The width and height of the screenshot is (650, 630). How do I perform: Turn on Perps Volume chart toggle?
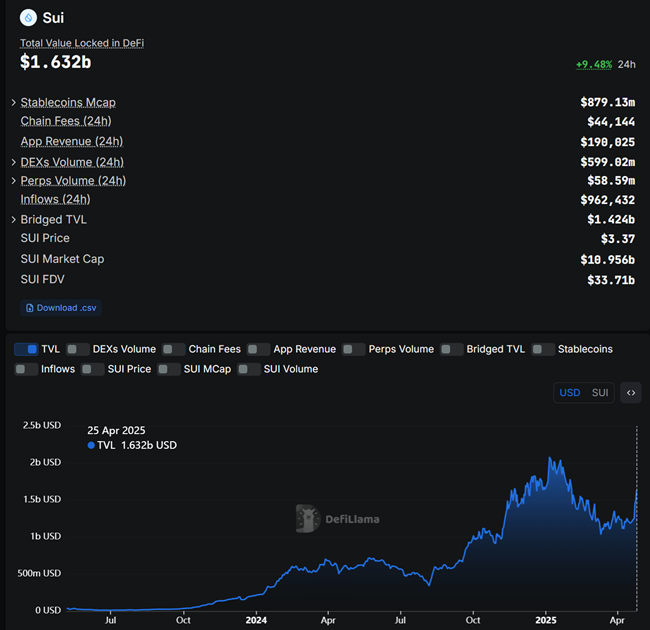354,349
